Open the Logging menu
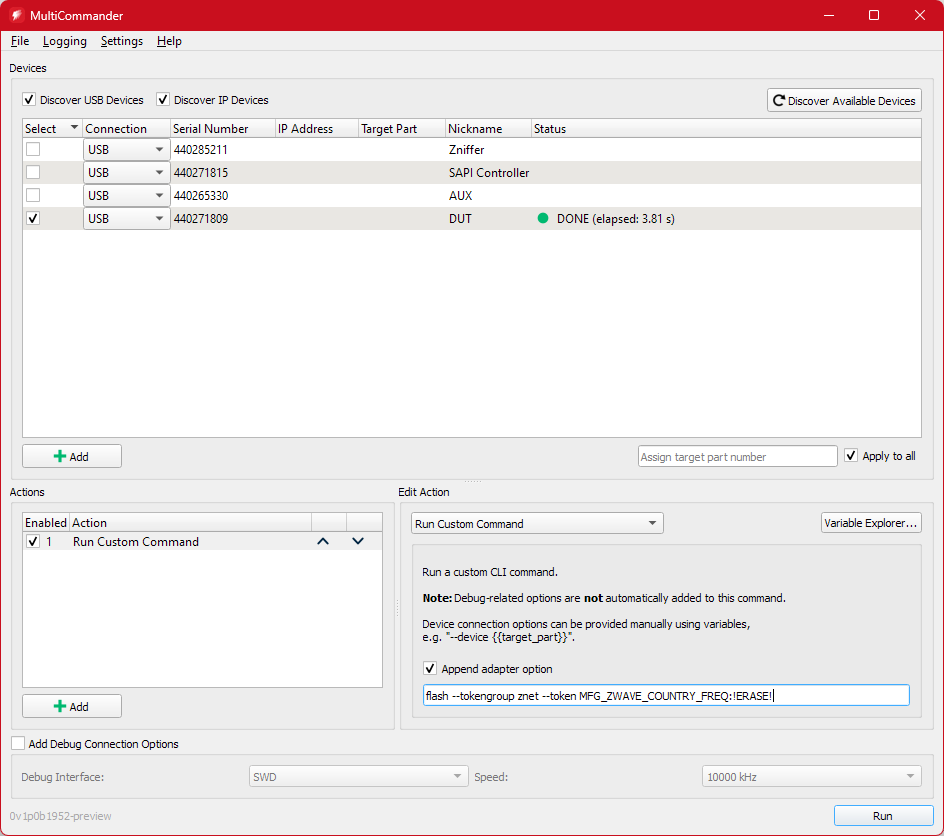The height and width of the screenshot is (836, 944). click(64, 41)
